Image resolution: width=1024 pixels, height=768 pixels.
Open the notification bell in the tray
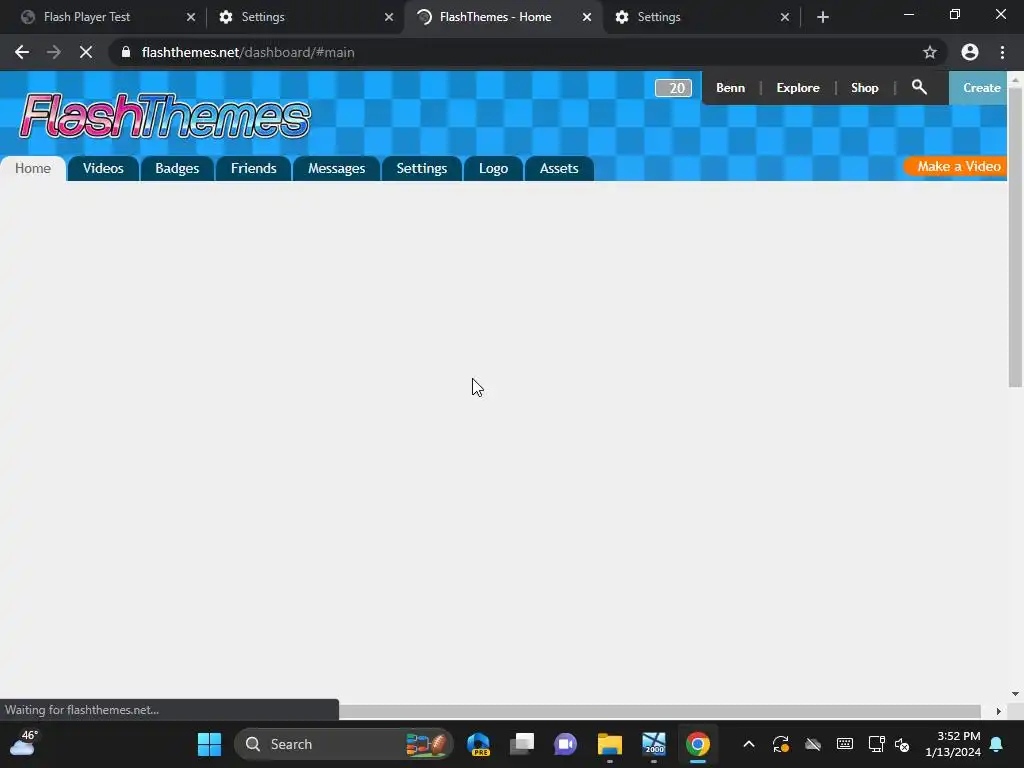click(x=997, y=744)
